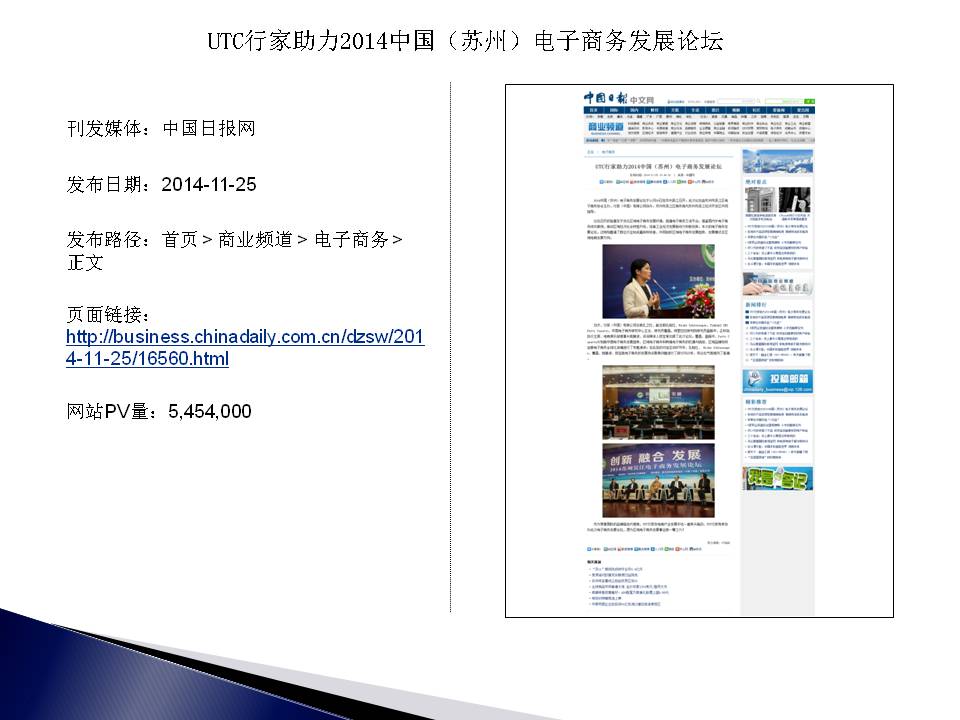Screen dimensions: 960x720
Task: Click the dark blue navigation bar in screenshot
Action: 699,110
